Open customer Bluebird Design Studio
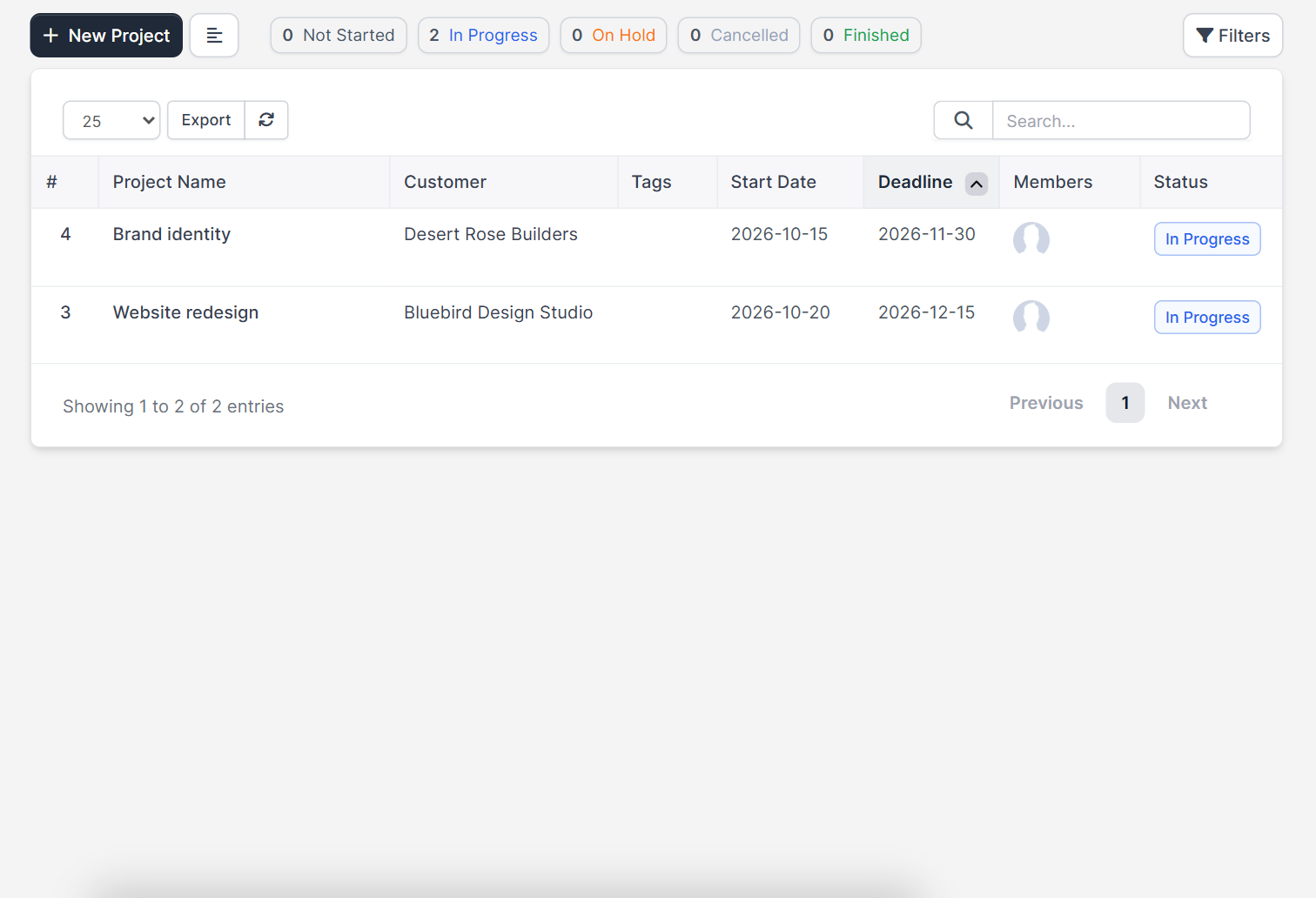 tap(499, 312)
